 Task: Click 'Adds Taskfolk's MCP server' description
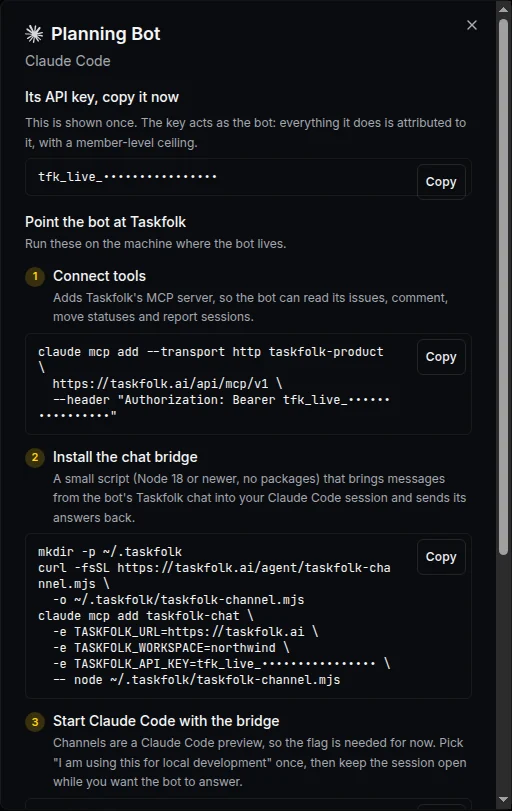(250, 307)
